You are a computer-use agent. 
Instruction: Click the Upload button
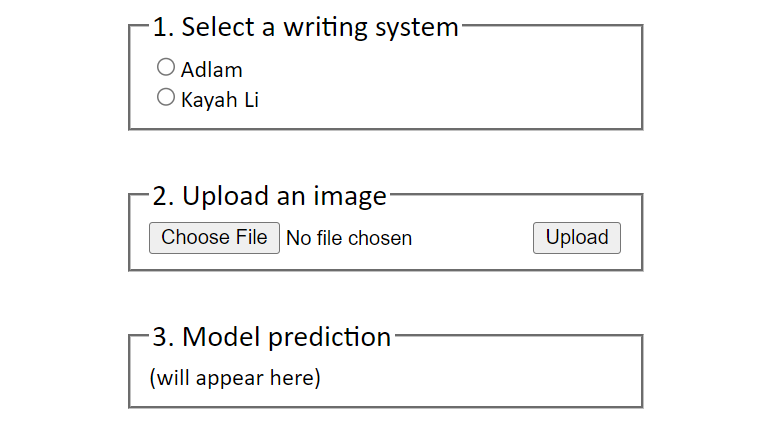(577, 238)
